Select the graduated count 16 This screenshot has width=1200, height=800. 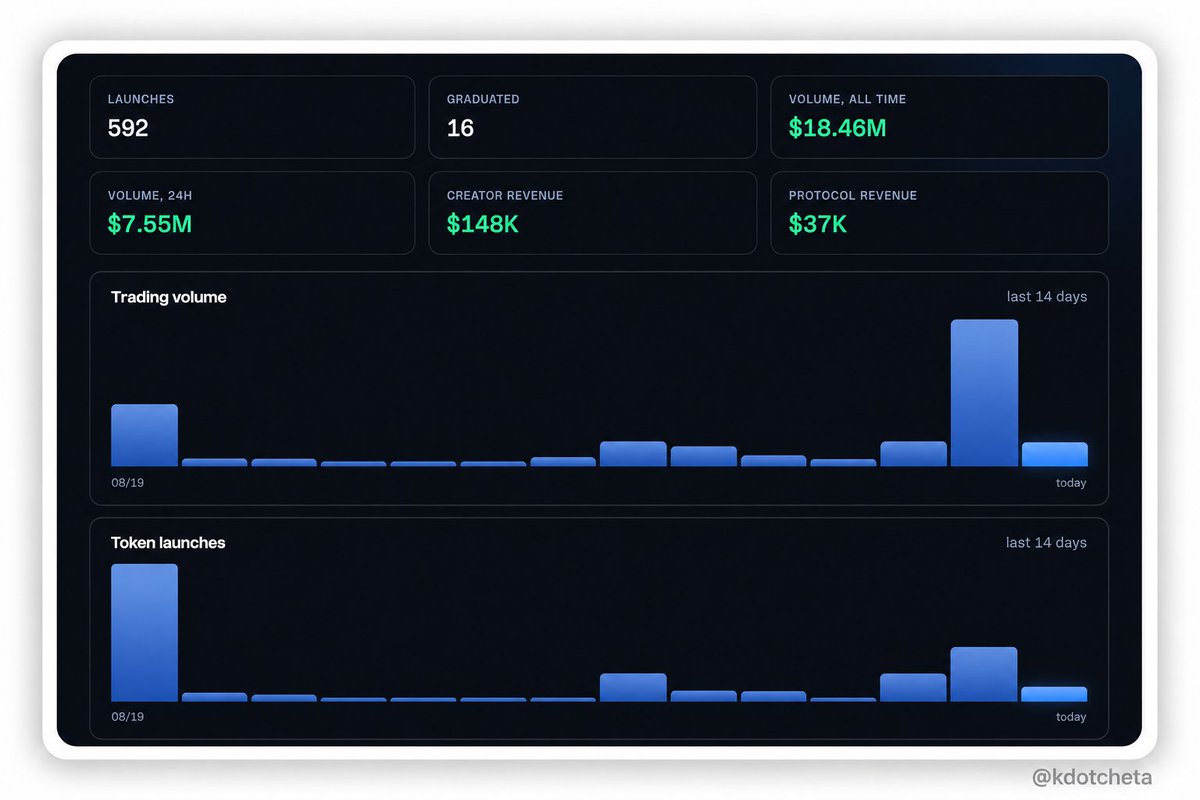(x=460, y=128)
